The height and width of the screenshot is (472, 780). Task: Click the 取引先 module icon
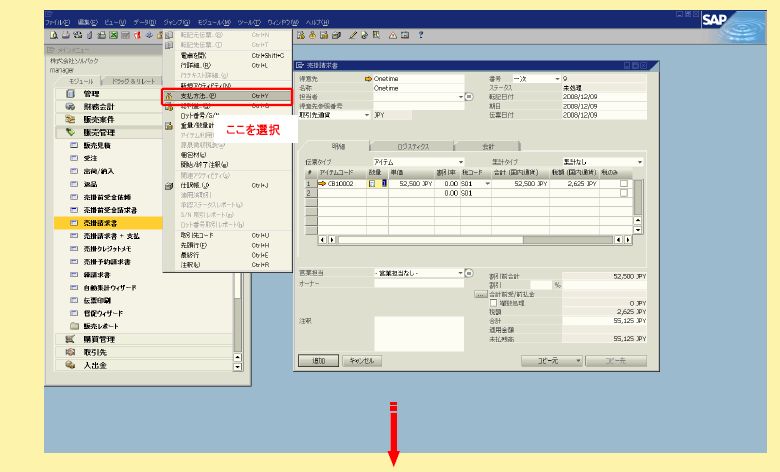pyautogui.click(x=71, y=352)
